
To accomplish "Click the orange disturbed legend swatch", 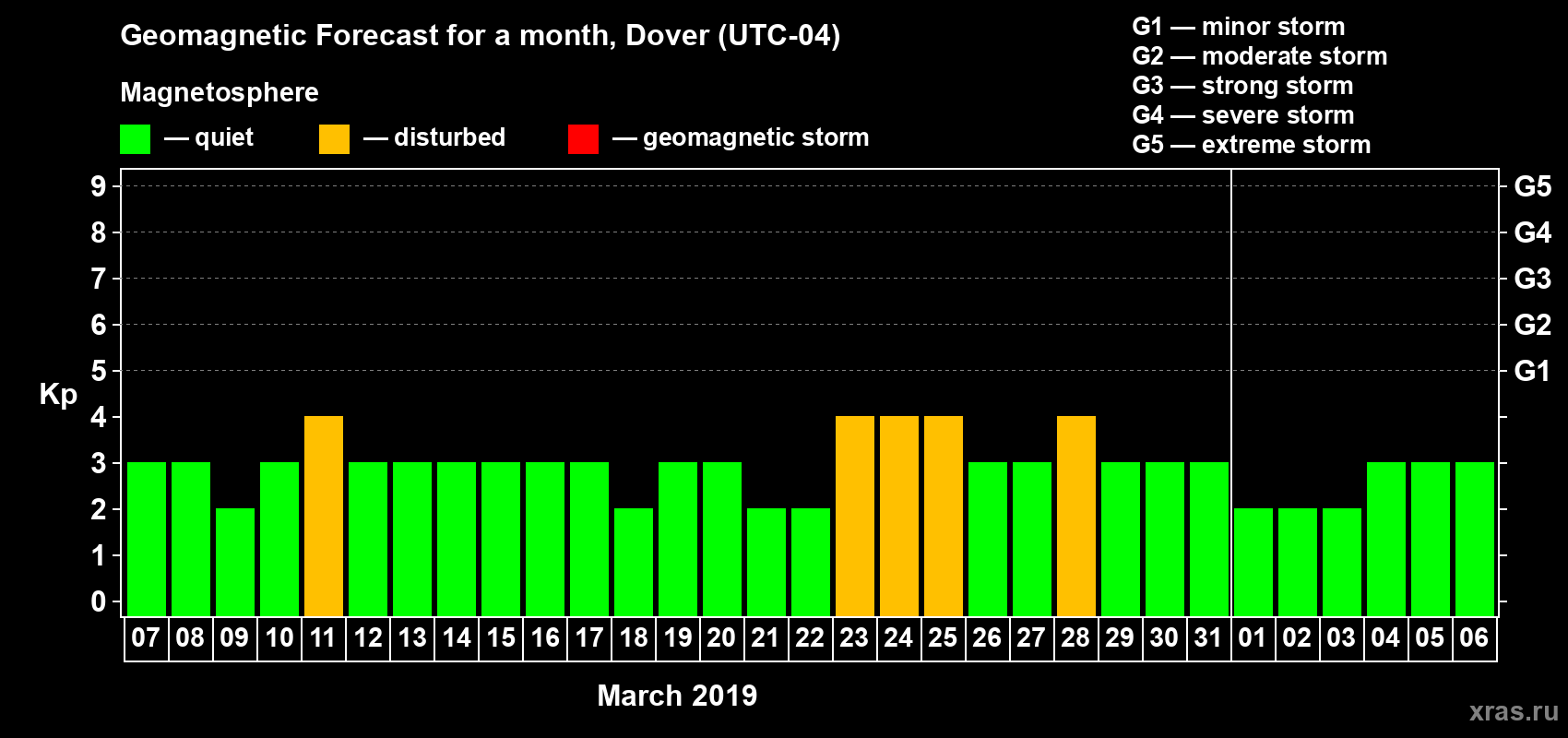I will (x=334, y=139).
